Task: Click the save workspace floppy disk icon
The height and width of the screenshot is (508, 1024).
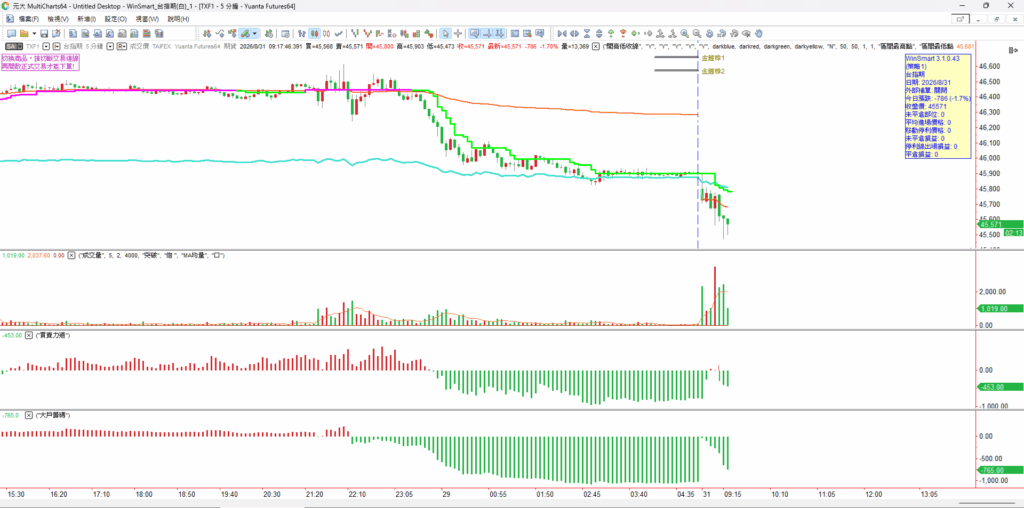Action: pyautogui.click(x=44, y=33)
